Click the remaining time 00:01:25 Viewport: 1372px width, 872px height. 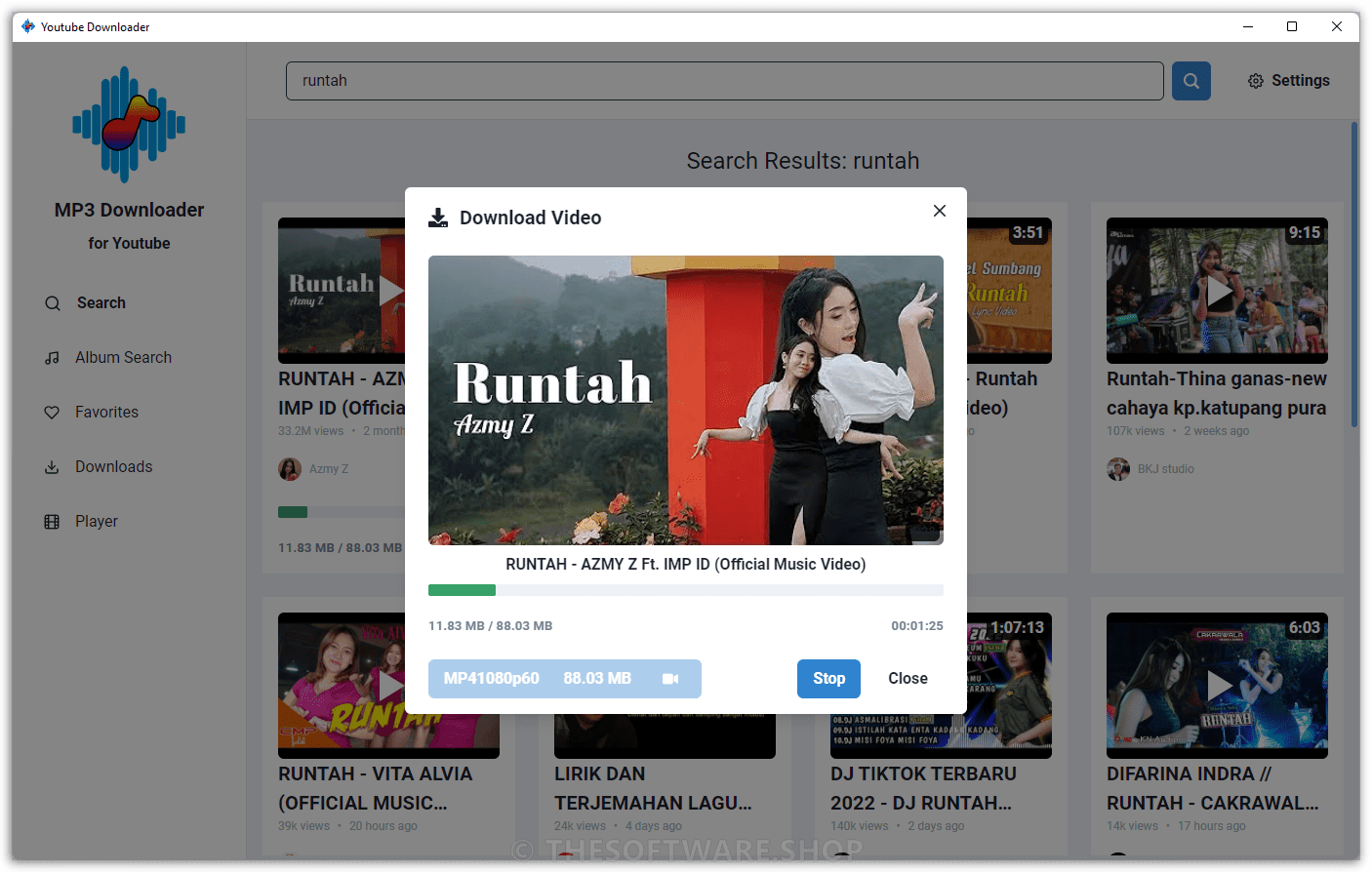tap(917, 626)
